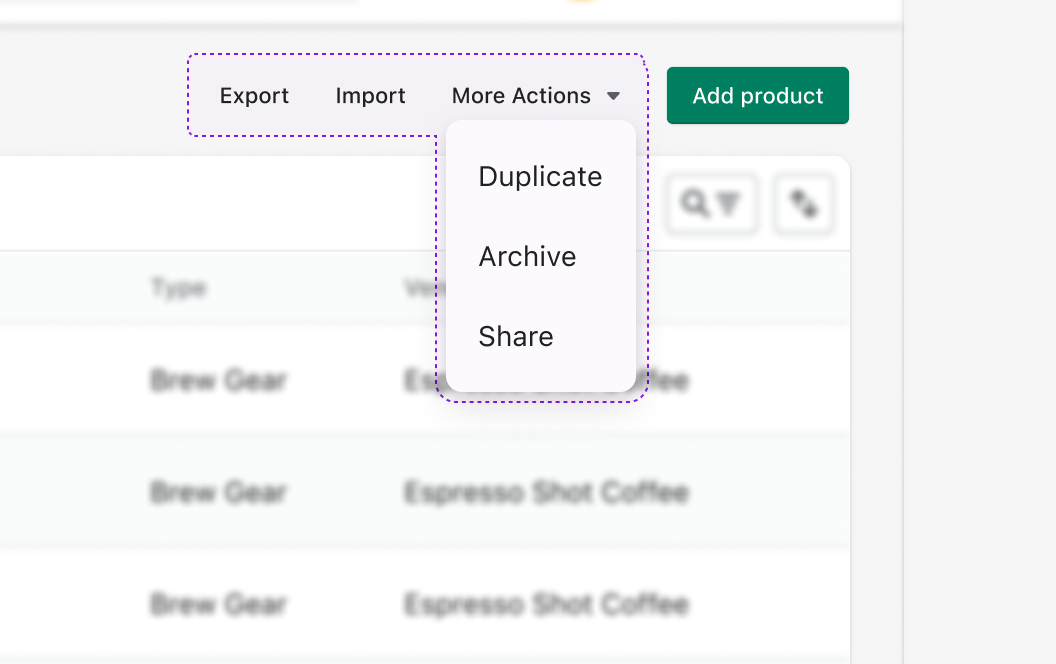Open the first Brew Gear product row

point(218,381)
